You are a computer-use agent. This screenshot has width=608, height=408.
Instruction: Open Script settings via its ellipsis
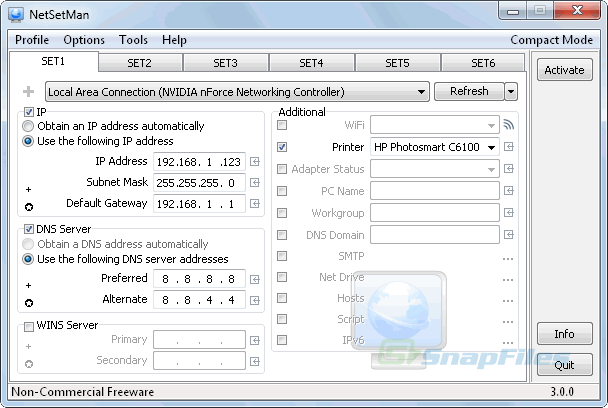pos(508,322)
